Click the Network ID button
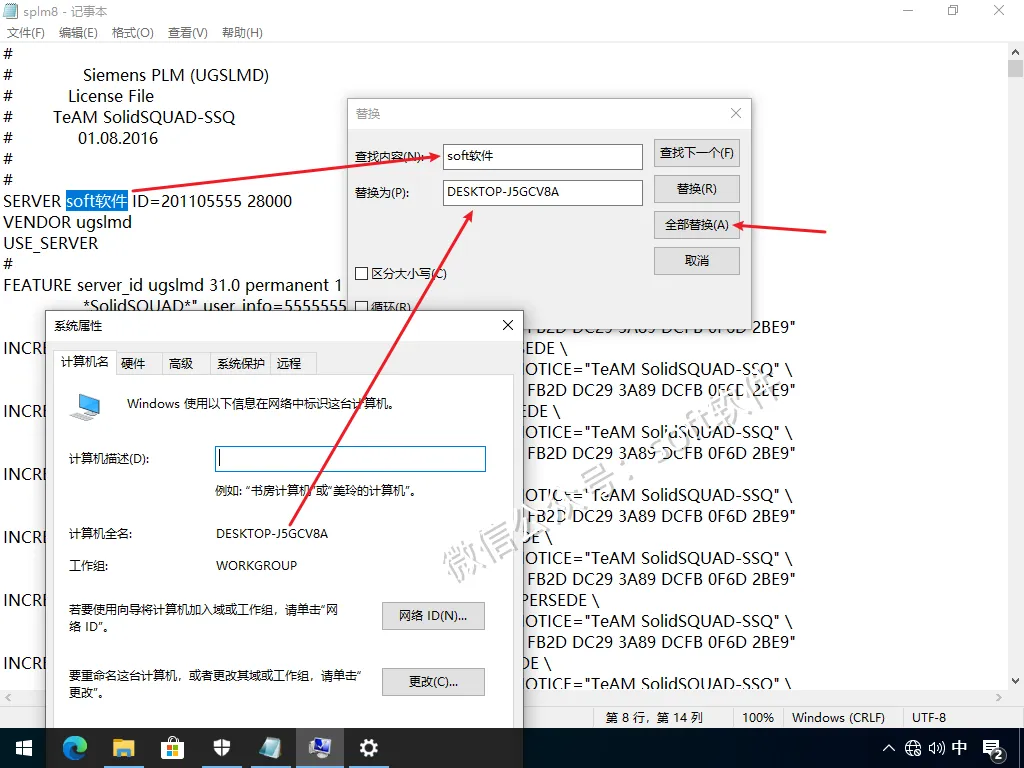This screenshot has width=1024, height=768. [433, 616]
